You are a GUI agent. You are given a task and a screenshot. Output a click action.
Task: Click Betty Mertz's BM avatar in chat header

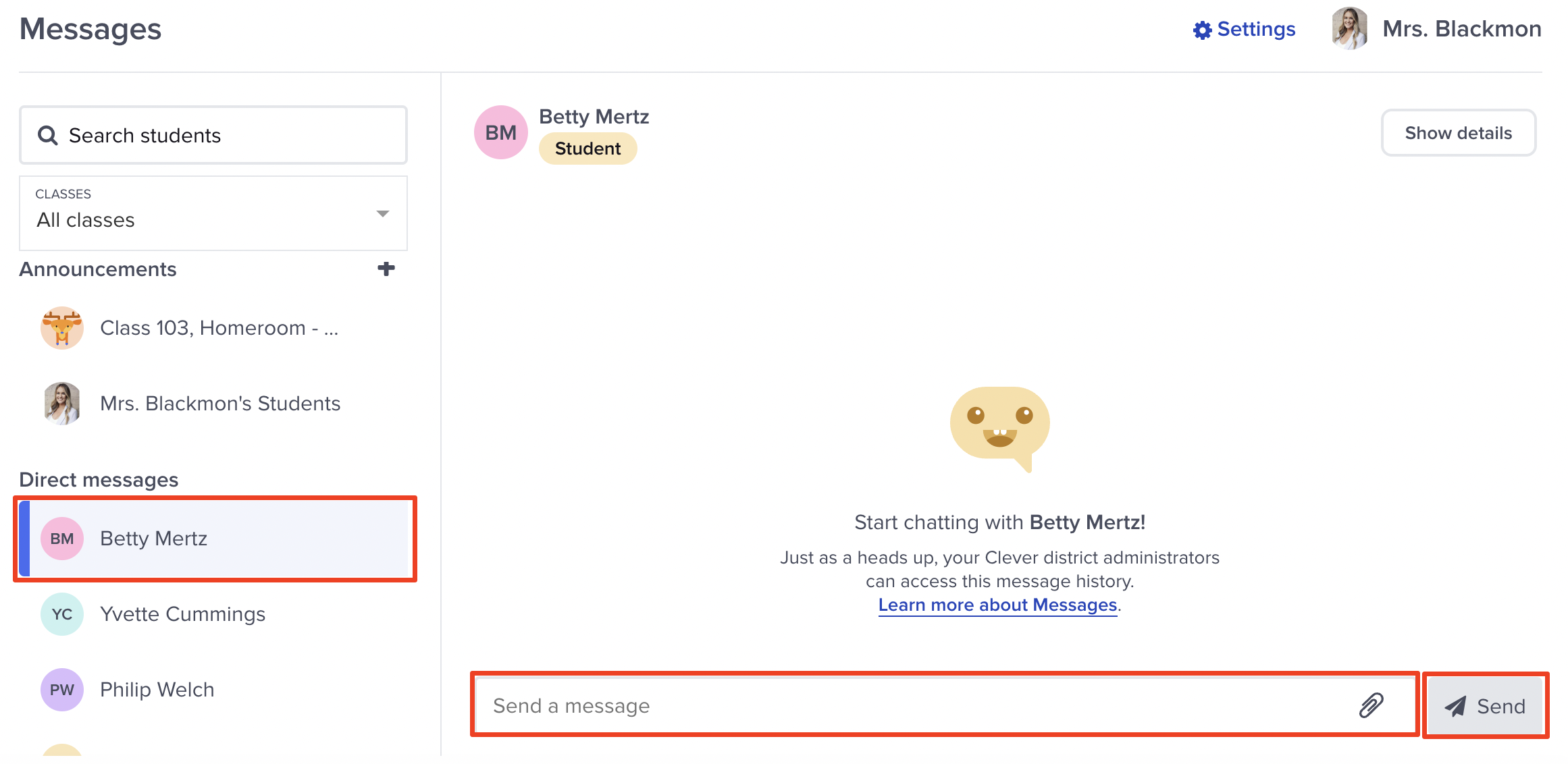point(500,132)
